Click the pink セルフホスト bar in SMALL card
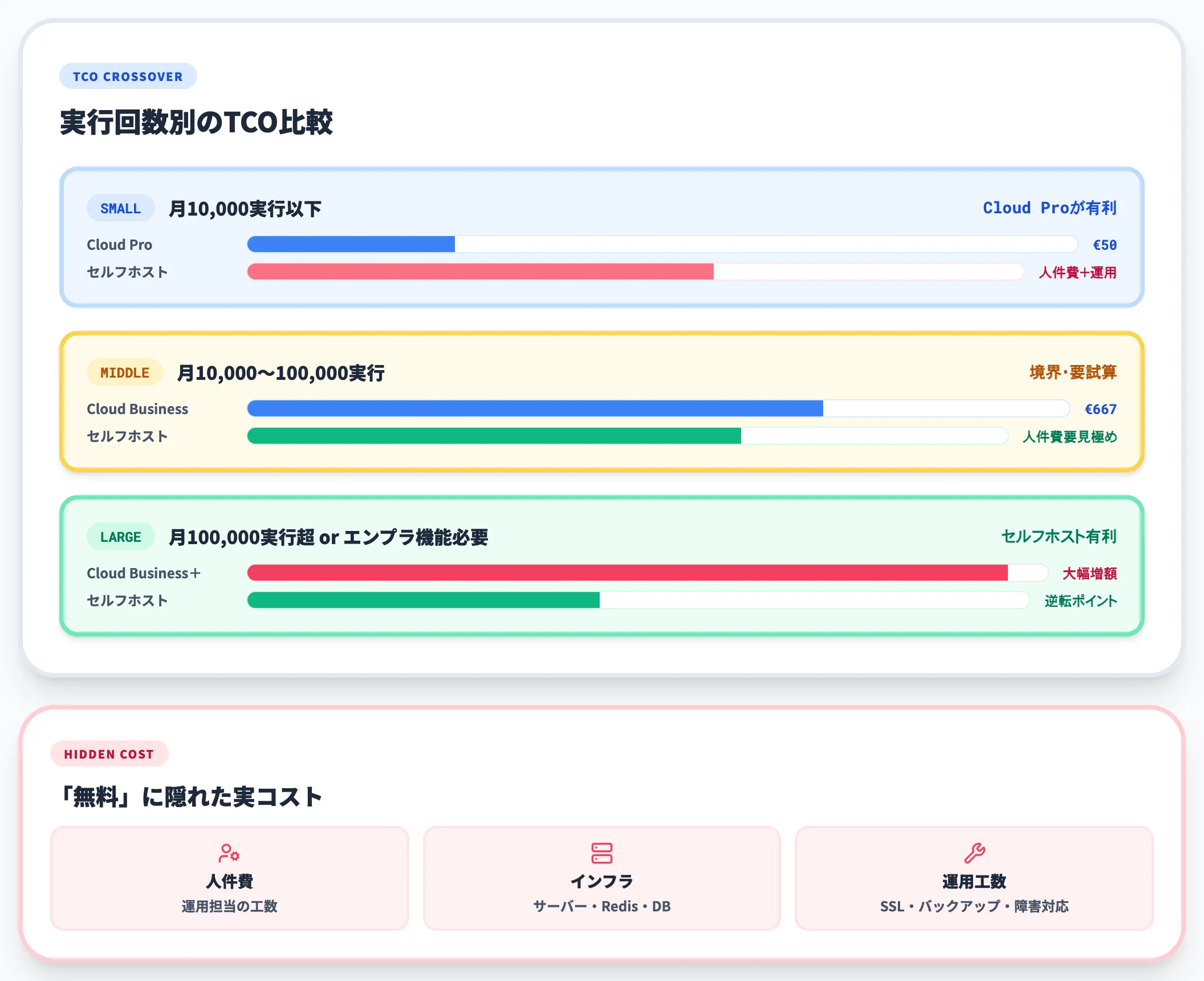1204x981 pixels. 481,271
